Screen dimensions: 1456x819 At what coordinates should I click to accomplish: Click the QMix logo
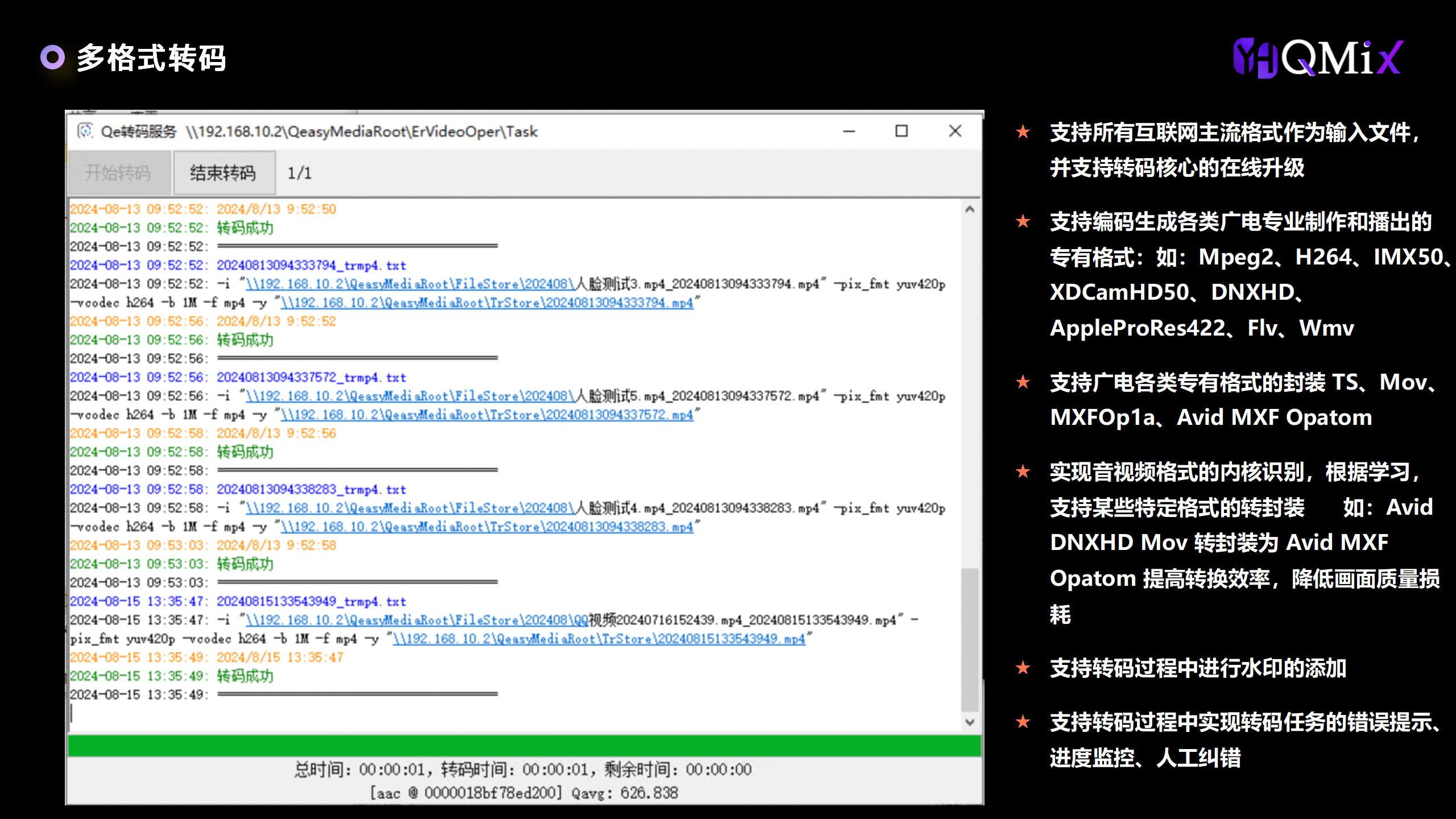[x=1318, y=57]
